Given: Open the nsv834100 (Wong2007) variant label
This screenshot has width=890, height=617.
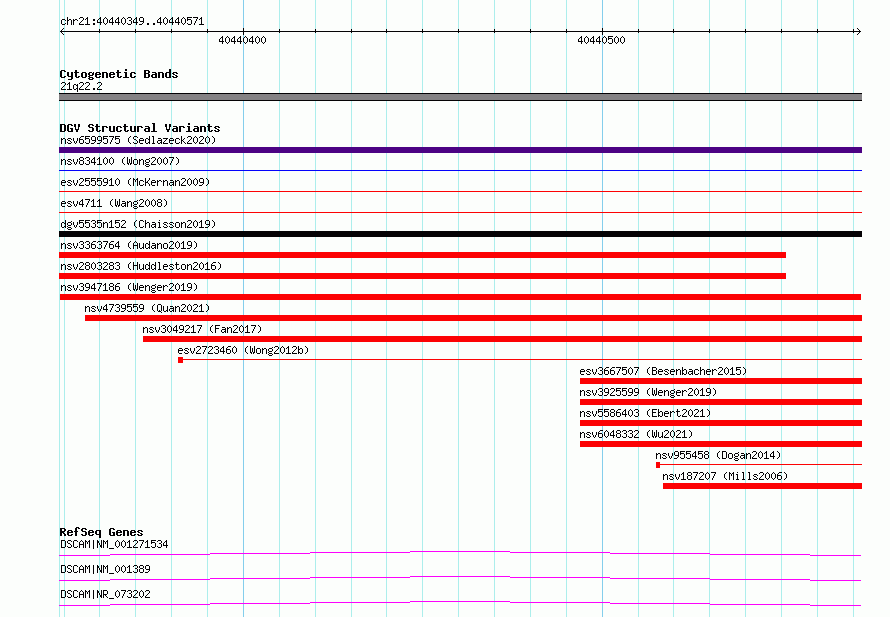Looking at the screenshot, I should pos(120,161).
